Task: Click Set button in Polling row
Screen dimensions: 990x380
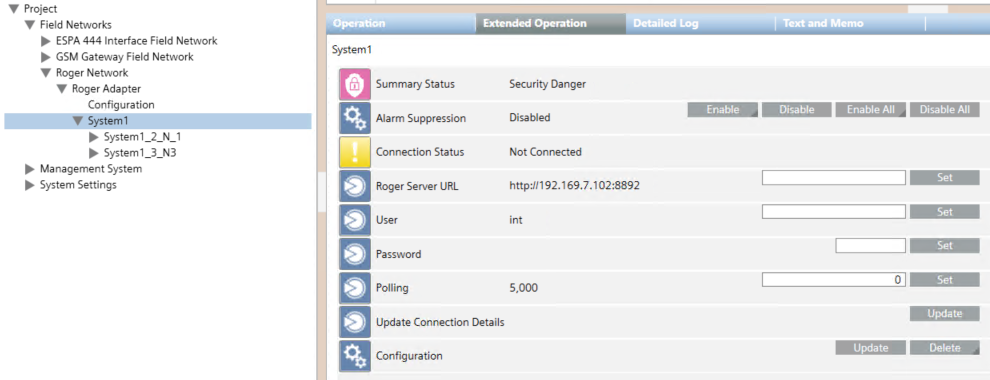Action: tap(945, 280)
